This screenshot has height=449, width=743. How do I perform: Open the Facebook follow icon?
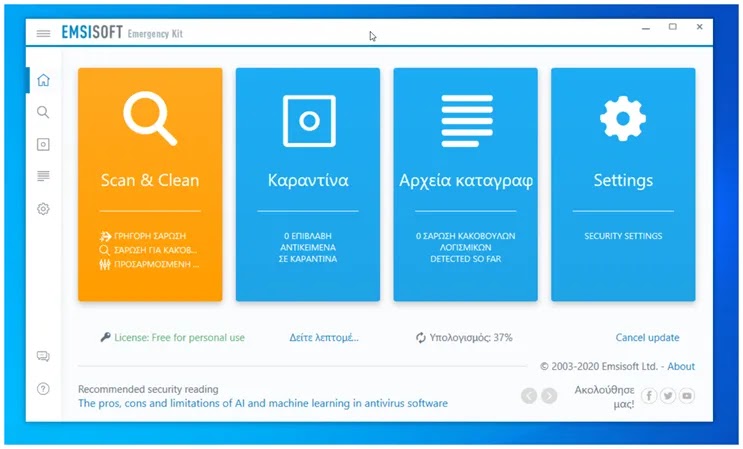point(649,395)
